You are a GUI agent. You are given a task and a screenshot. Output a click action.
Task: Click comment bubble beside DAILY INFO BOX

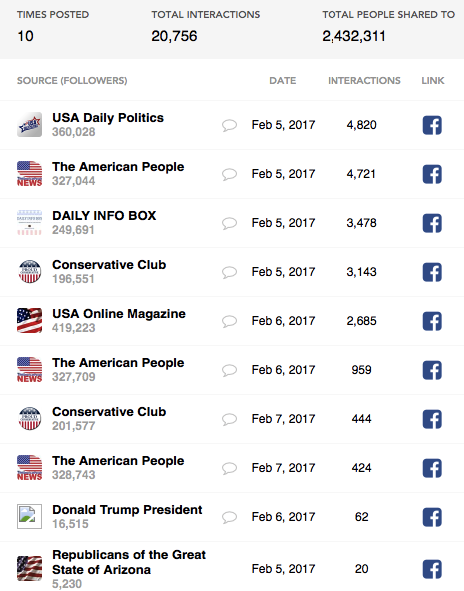229,223
